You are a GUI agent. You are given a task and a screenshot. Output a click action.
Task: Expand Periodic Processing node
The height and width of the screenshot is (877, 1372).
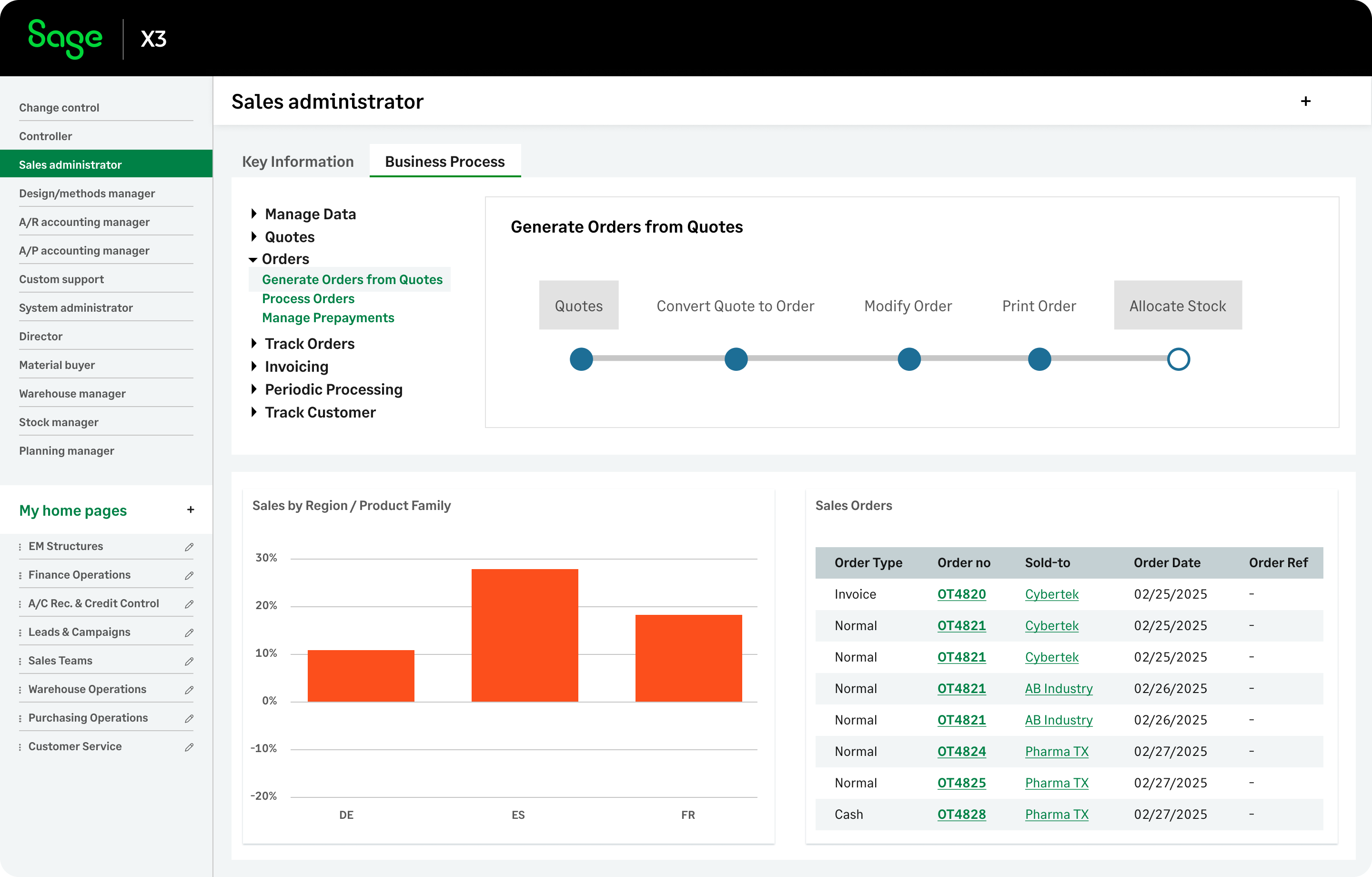pos(254,389)
